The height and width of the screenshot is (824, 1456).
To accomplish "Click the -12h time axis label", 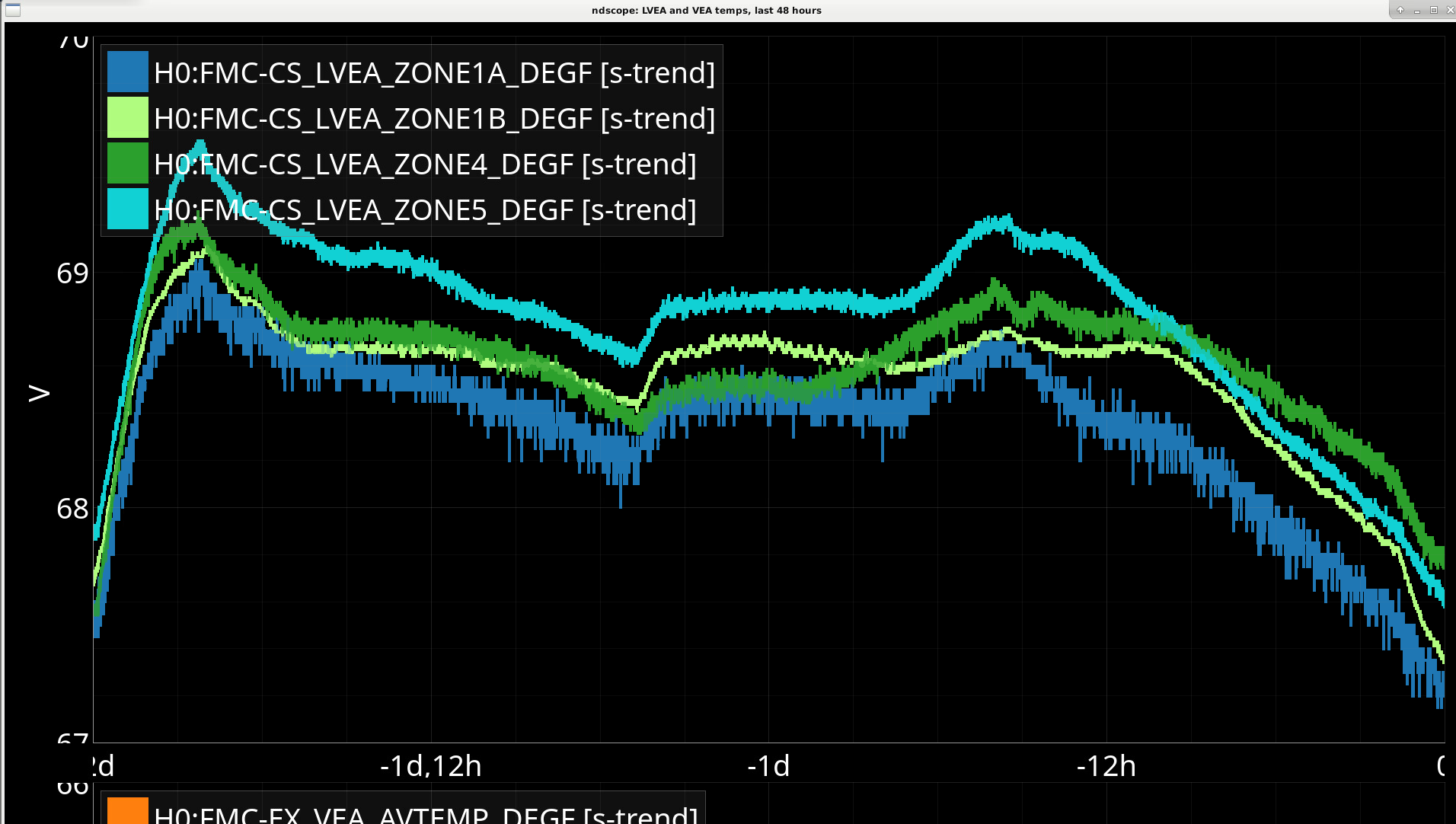I will [1106, 766].
